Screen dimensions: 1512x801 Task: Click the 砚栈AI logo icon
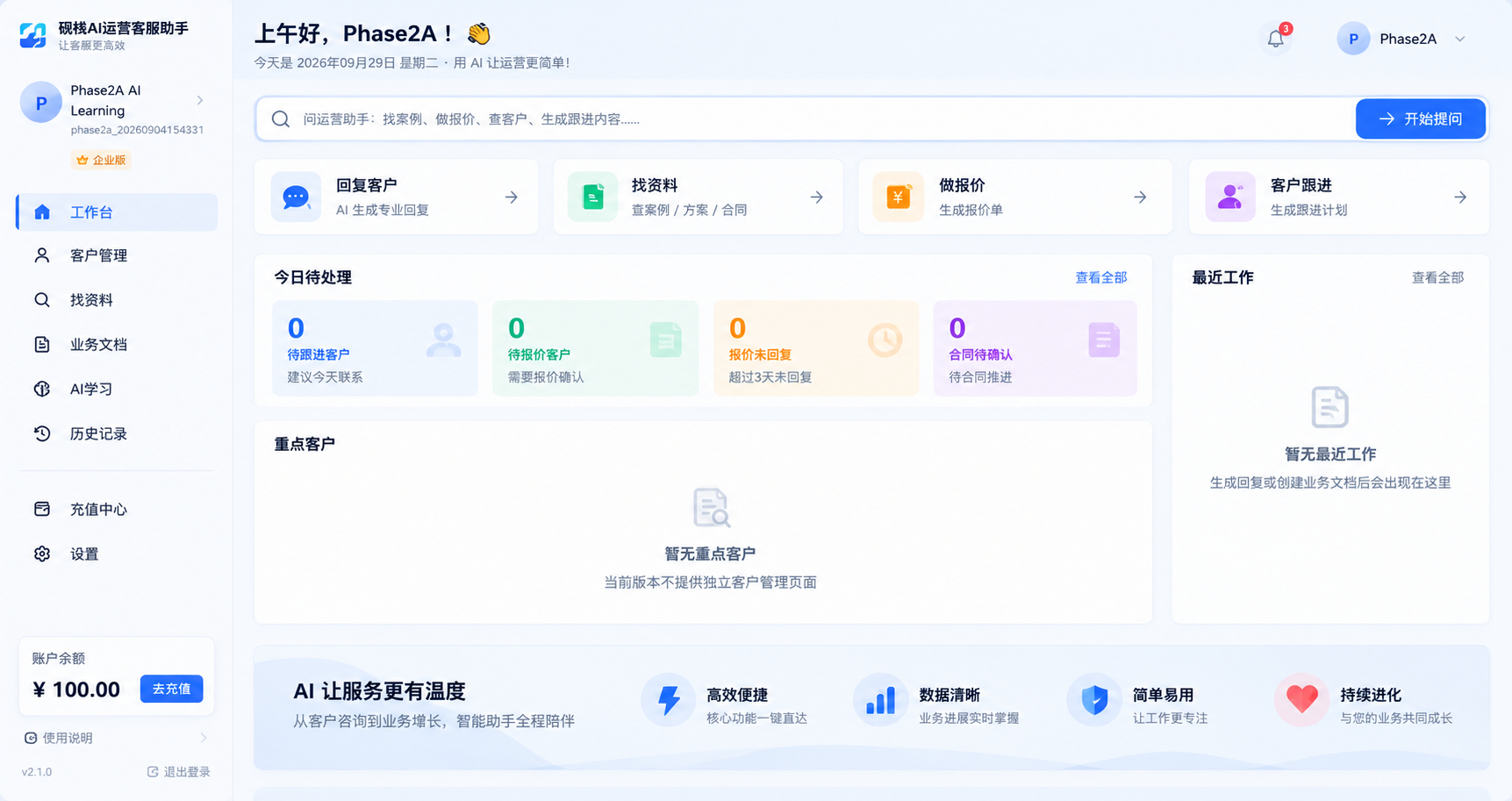[33, 35]
